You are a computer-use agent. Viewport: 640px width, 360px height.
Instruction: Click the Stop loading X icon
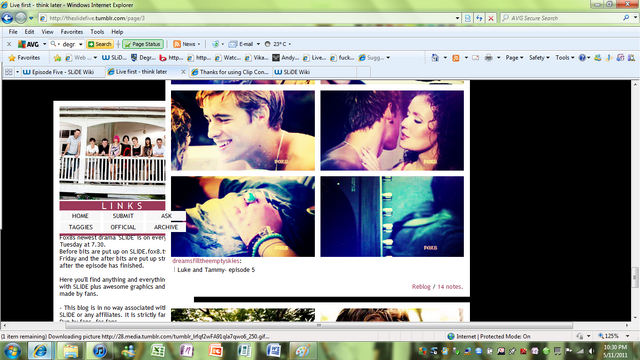[491, 18]
